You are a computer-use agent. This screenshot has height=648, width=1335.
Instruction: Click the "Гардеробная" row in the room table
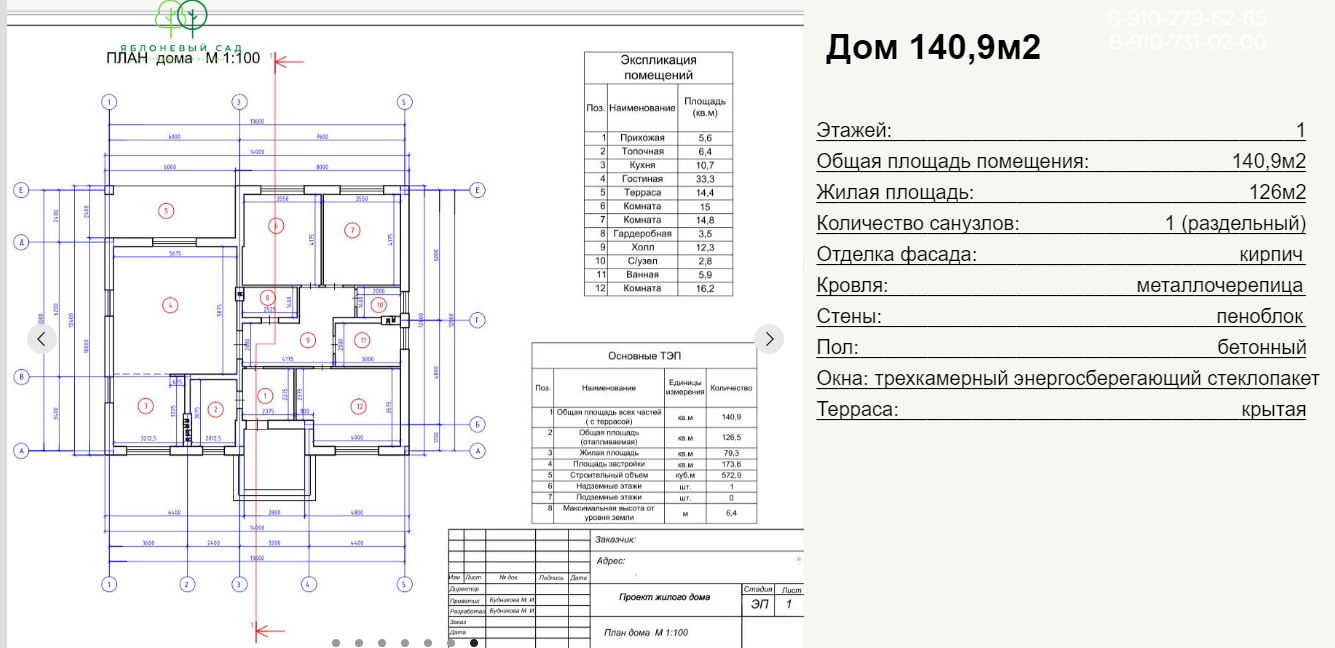pos(658,233)
